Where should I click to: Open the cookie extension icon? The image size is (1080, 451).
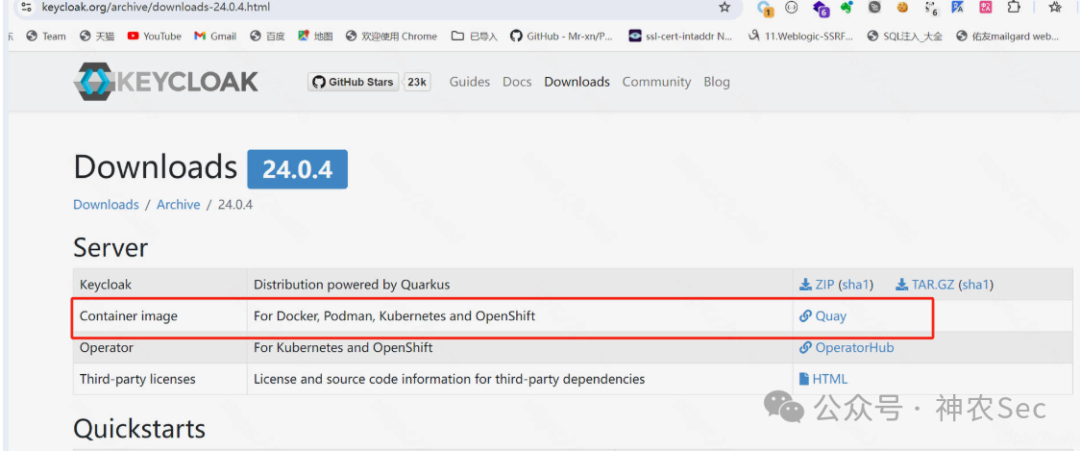(902, 7)
